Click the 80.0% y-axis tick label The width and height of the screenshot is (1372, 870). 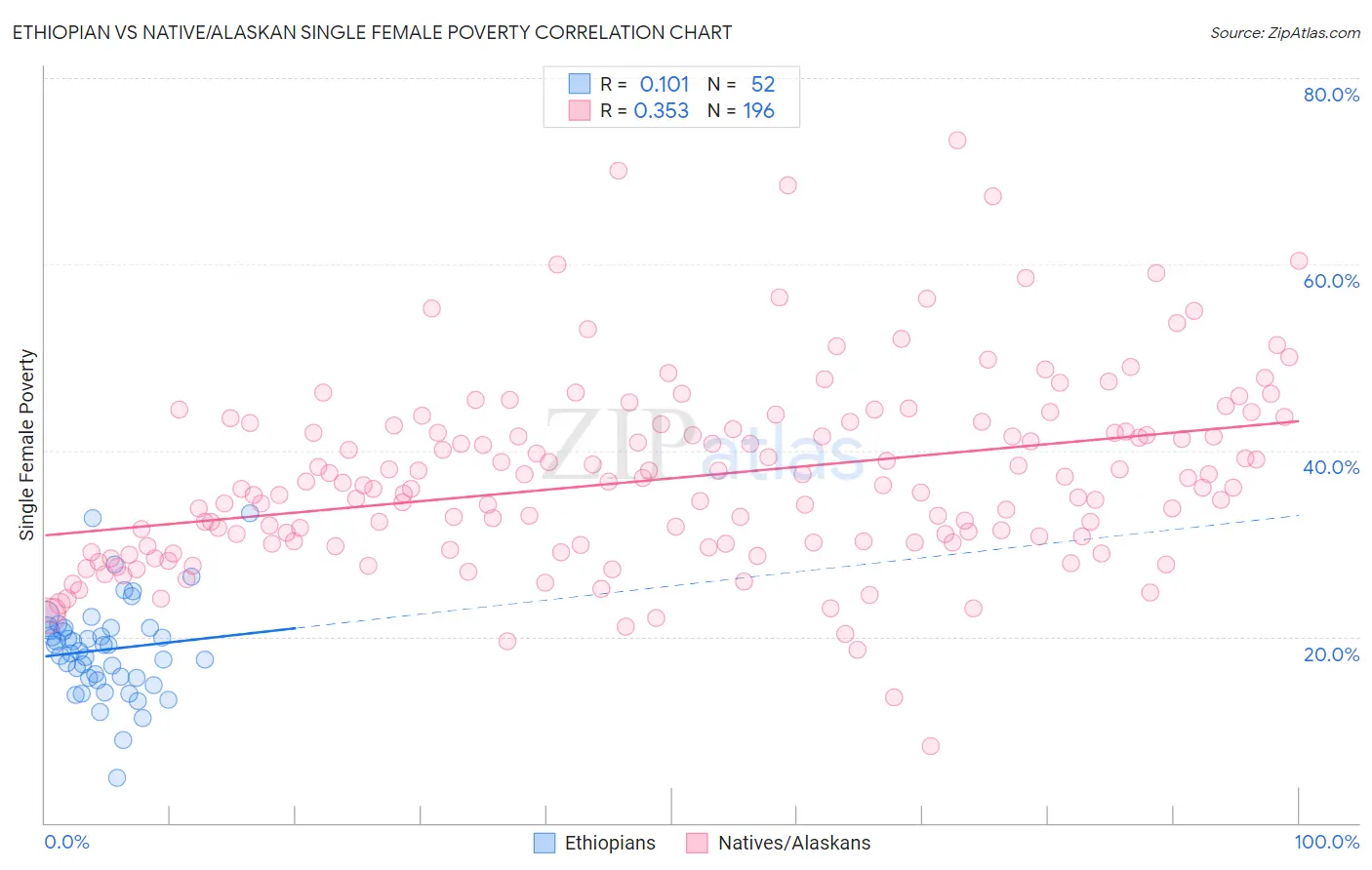[1331, 95]
